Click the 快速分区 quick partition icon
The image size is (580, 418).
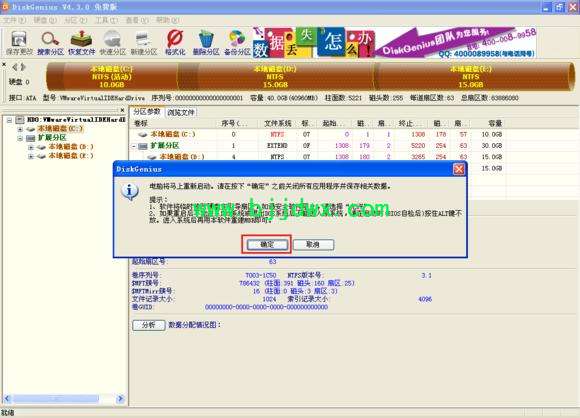click(112, 43)
